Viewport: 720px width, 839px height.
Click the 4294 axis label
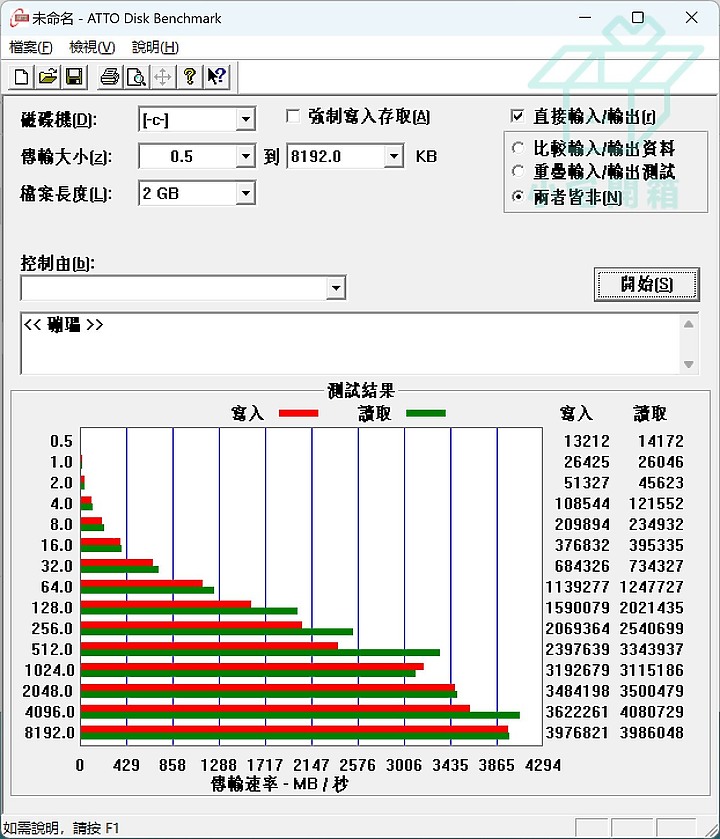pos(543,765)
